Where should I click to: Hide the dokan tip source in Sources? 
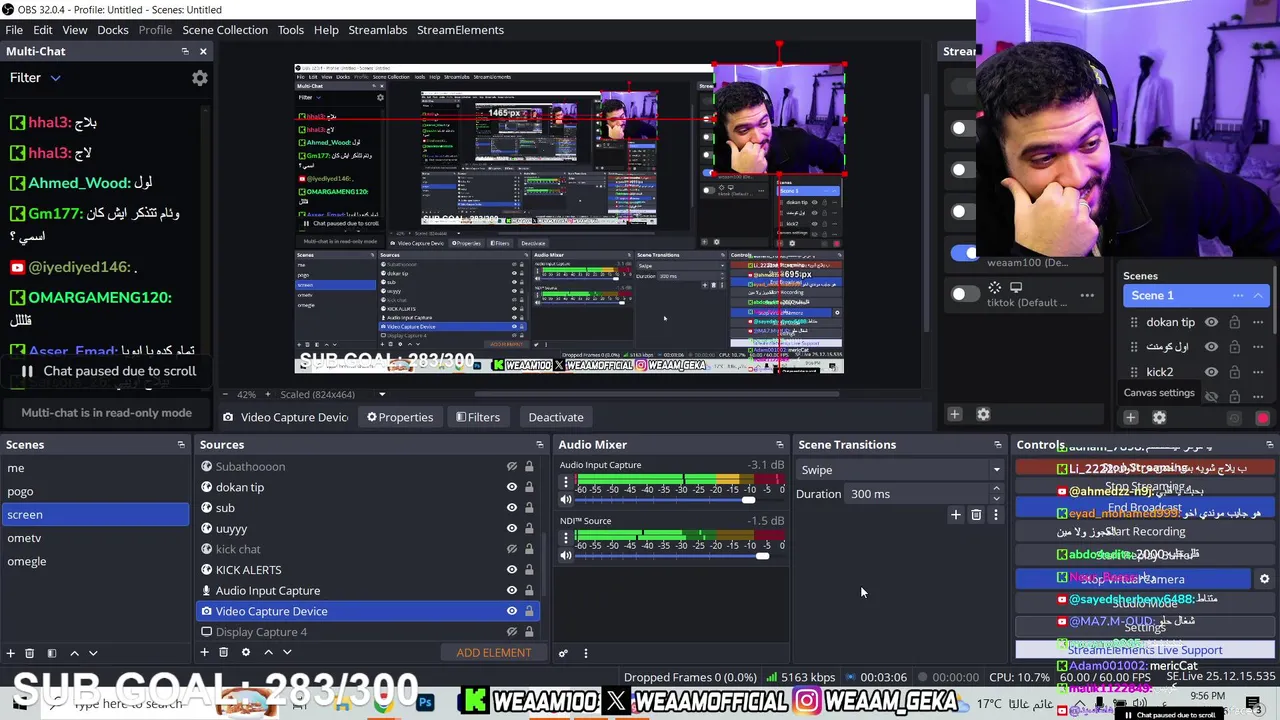tap(512, 487)
